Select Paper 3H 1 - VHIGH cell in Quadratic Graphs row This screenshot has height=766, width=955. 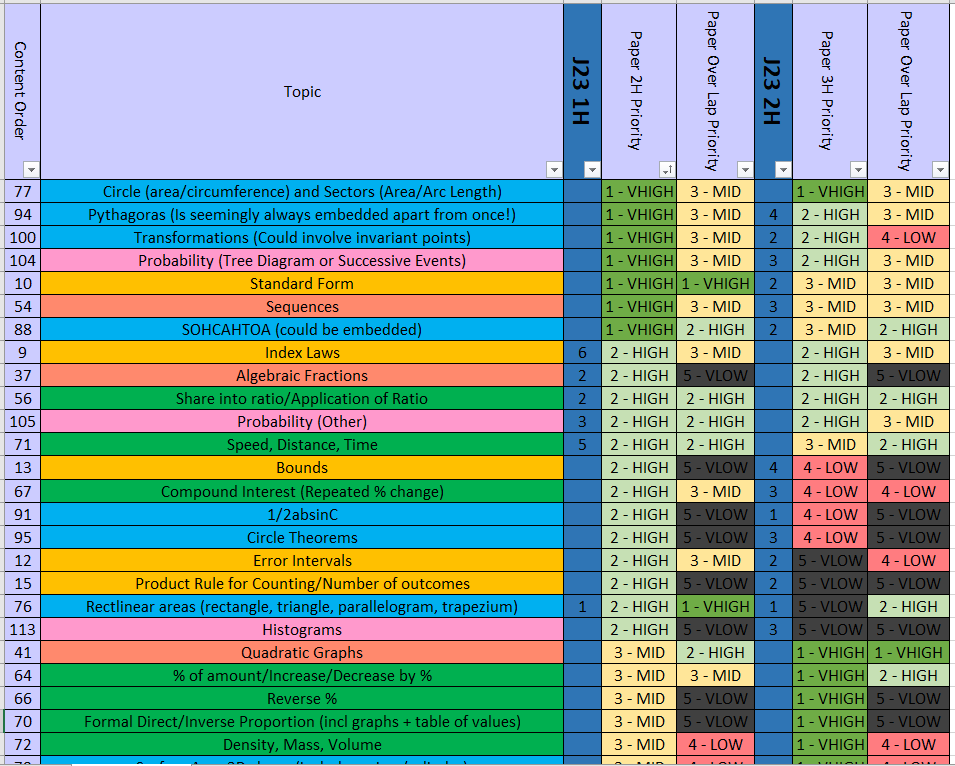(x=830, y=653)
